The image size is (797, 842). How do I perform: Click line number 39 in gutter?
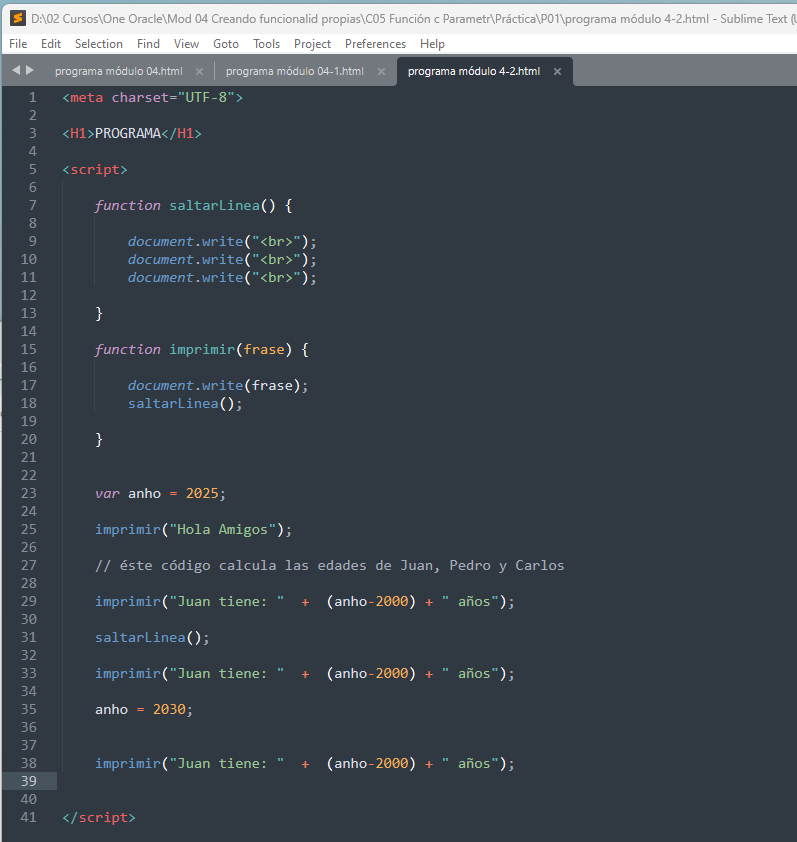pyautogui.click(x=28, y=781)
